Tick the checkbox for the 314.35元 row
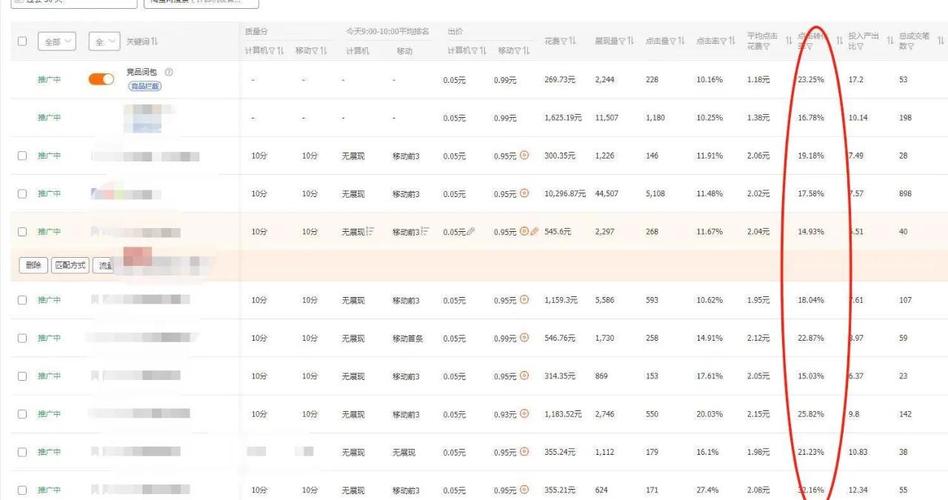 pyautogui.click(x=22, y=376)
